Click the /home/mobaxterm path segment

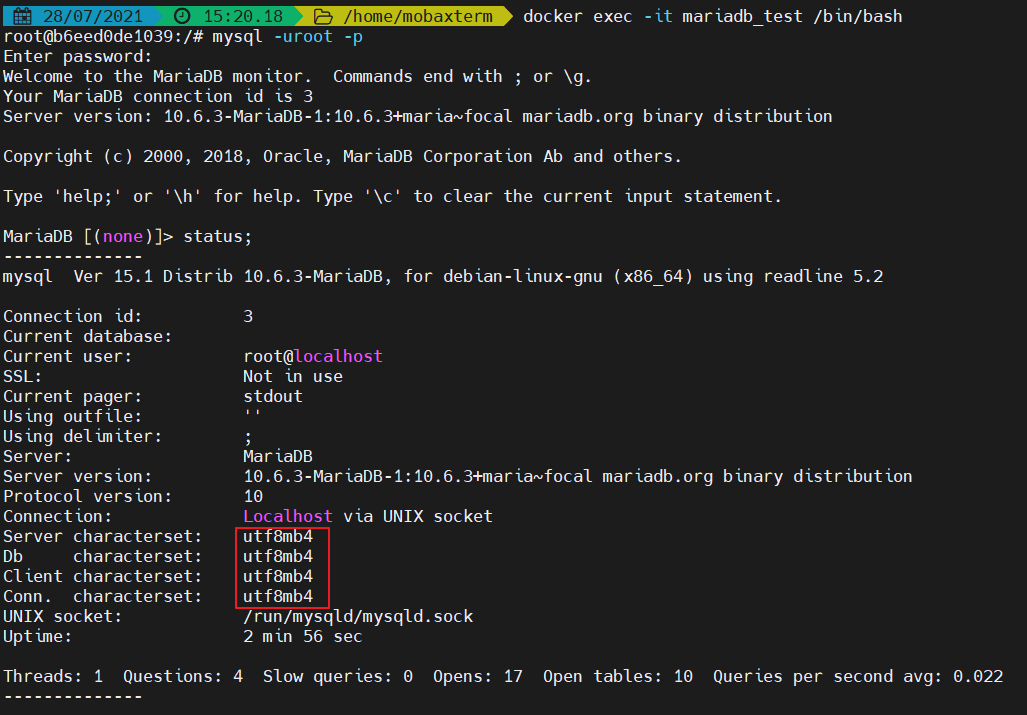point(418,16)
